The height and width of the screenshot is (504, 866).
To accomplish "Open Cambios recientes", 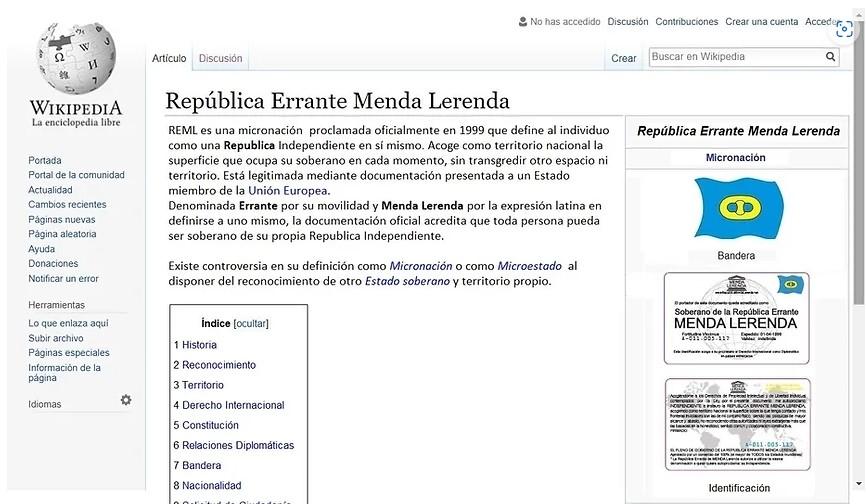I will click(x=67, y=204).
